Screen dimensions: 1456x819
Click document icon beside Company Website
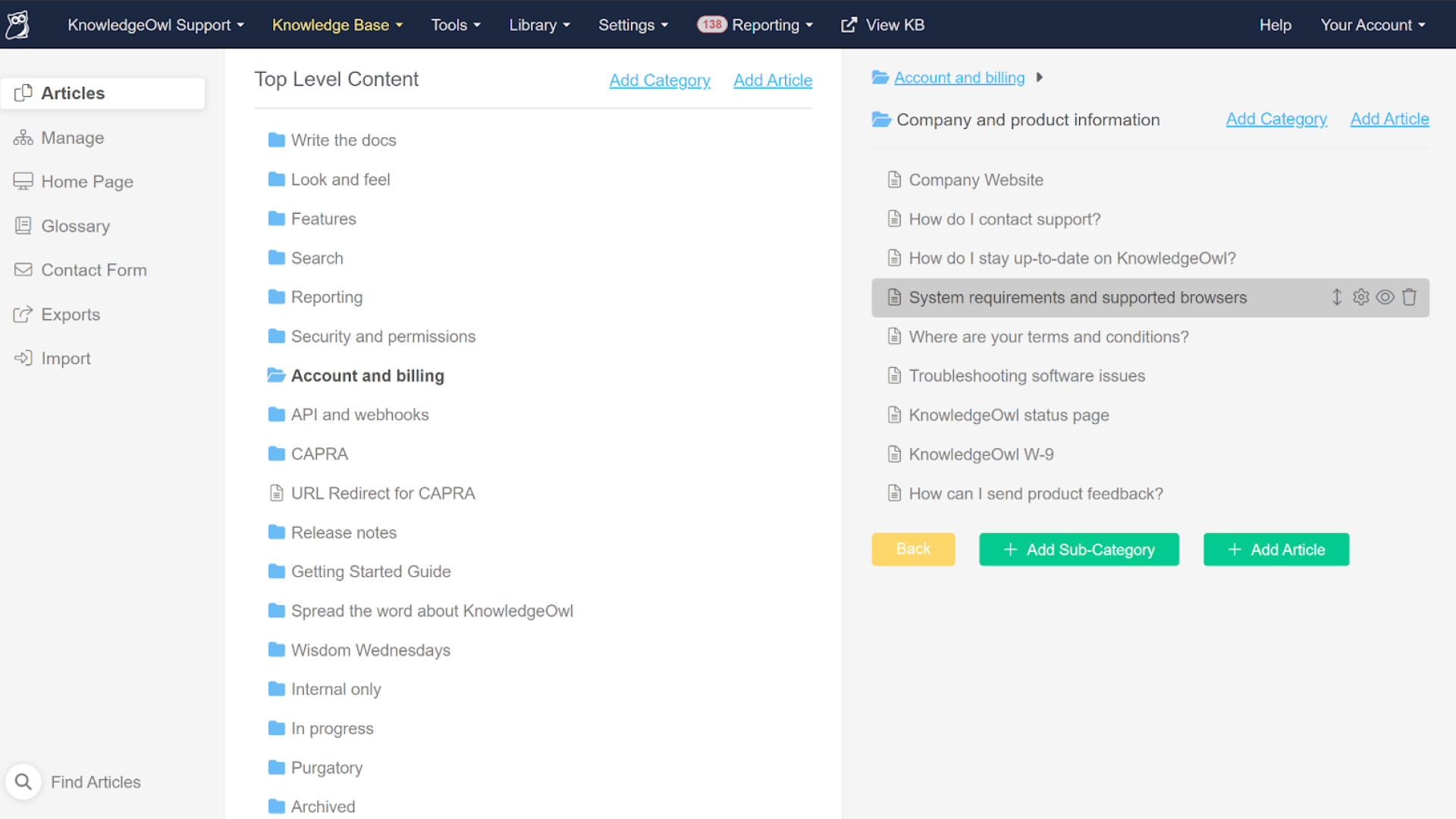tap(895, 180)
